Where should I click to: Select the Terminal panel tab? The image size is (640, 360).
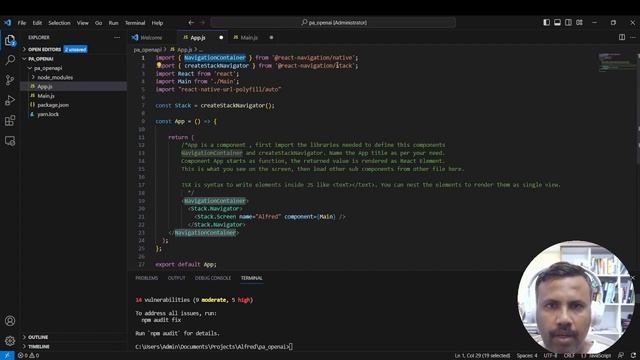(x=251, y=278)
